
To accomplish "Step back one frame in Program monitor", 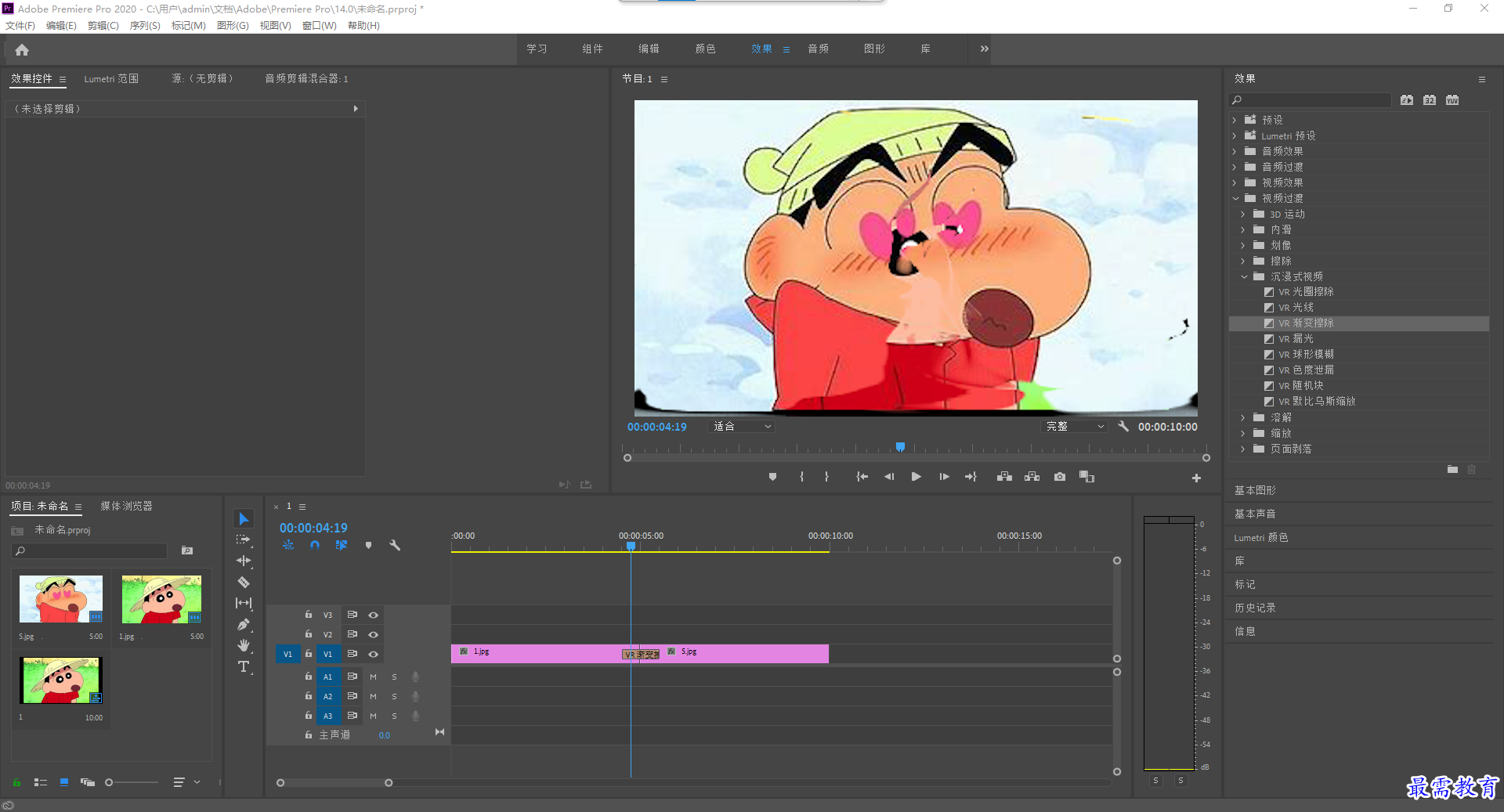I will coord(889,477).
